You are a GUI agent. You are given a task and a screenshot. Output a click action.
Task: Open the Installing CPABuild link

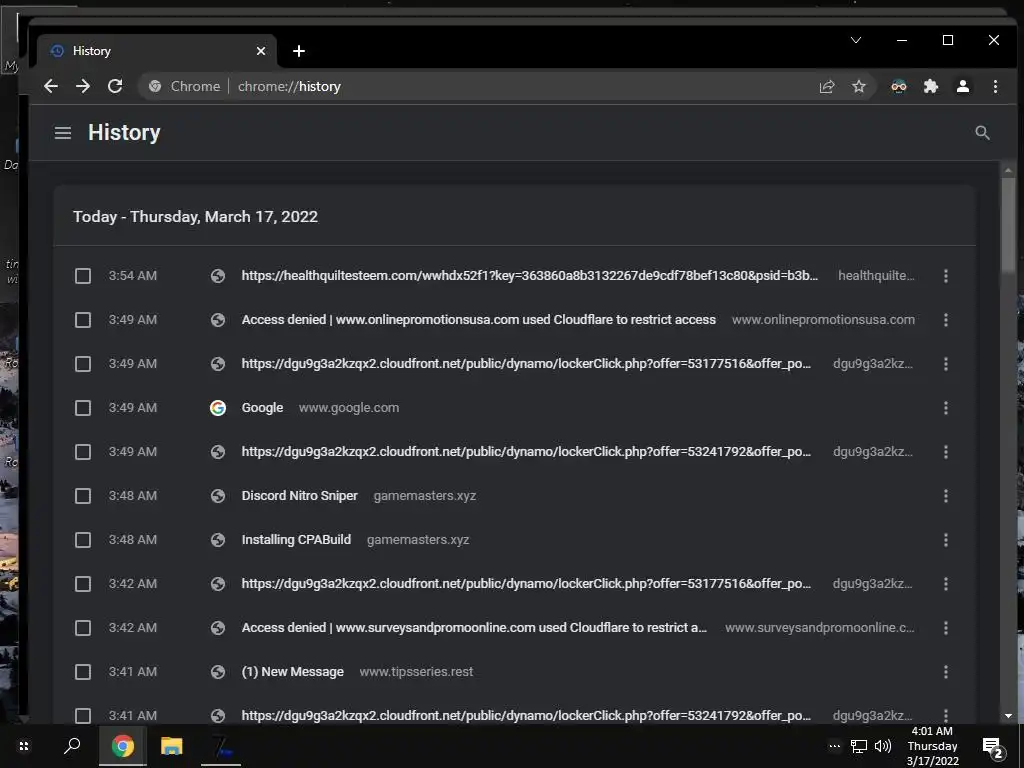coord(296,539)
